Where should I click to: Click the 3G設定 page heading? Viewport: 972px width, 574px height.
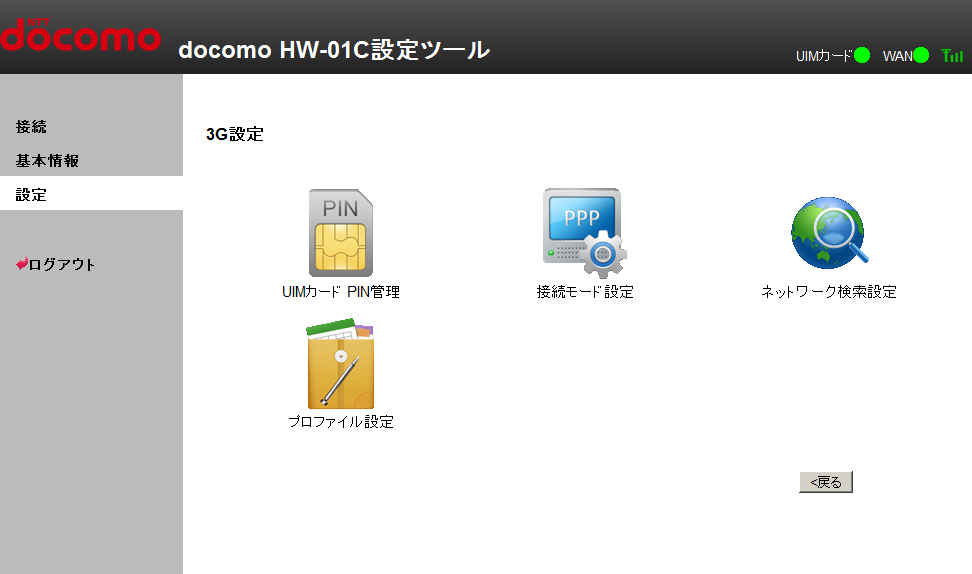tap(235, 135)
